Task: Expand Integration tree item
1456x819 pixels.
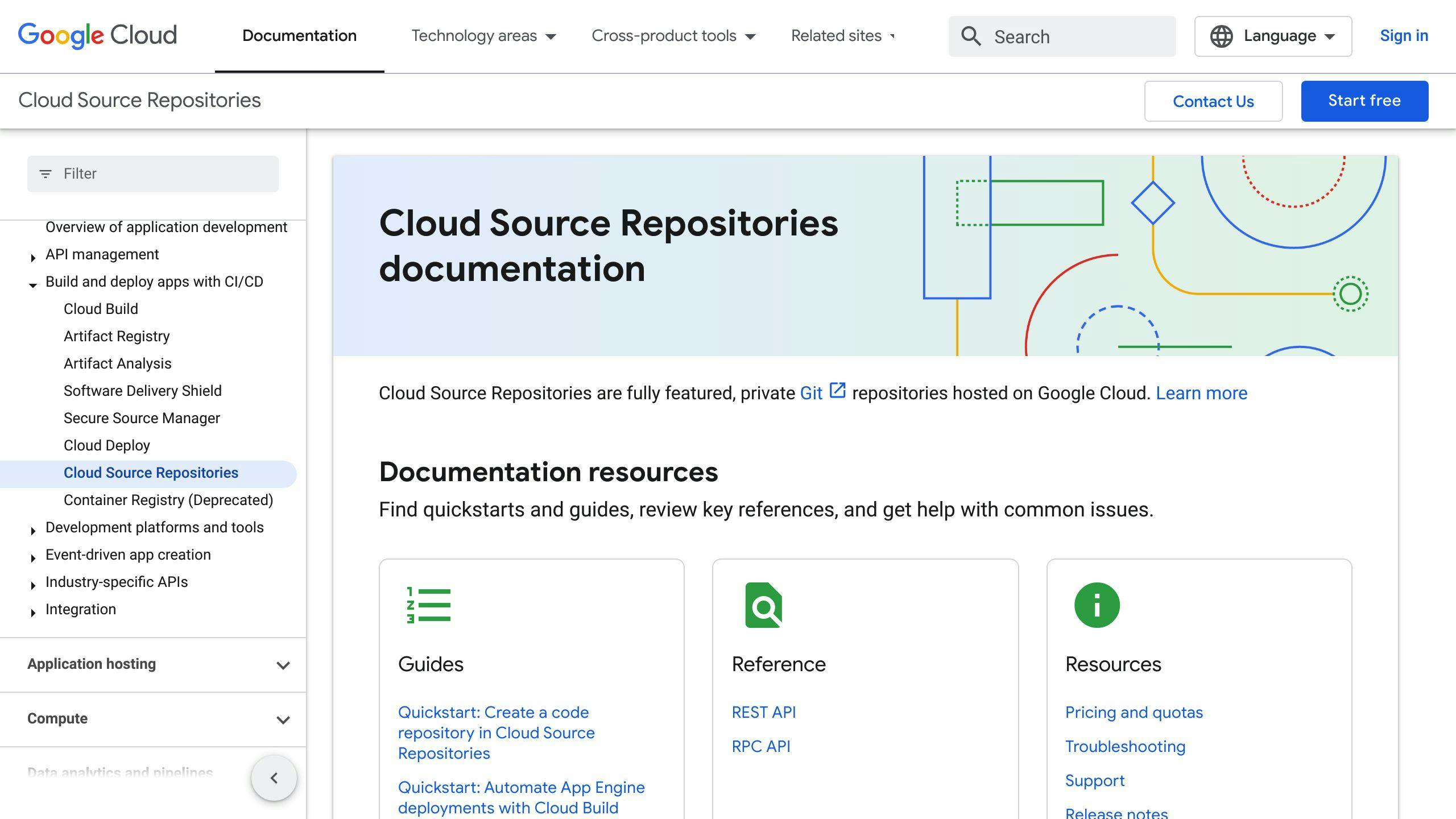Action: point(33,613)
